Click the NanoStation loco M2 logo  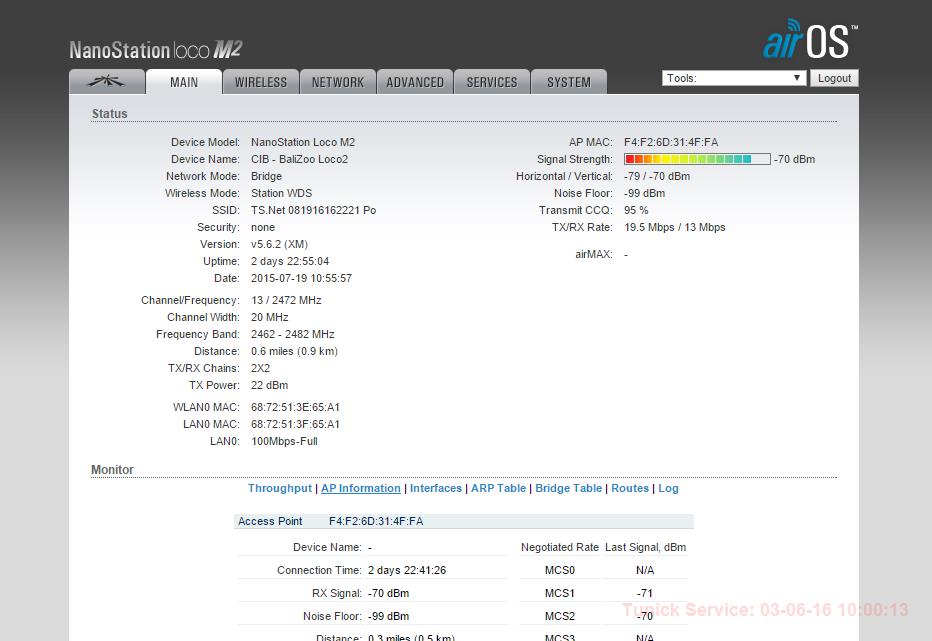[156, 50]
